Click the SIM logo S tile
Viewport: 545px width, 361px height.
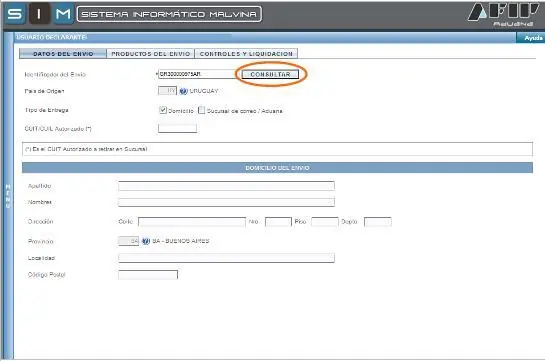pos(14,14)
